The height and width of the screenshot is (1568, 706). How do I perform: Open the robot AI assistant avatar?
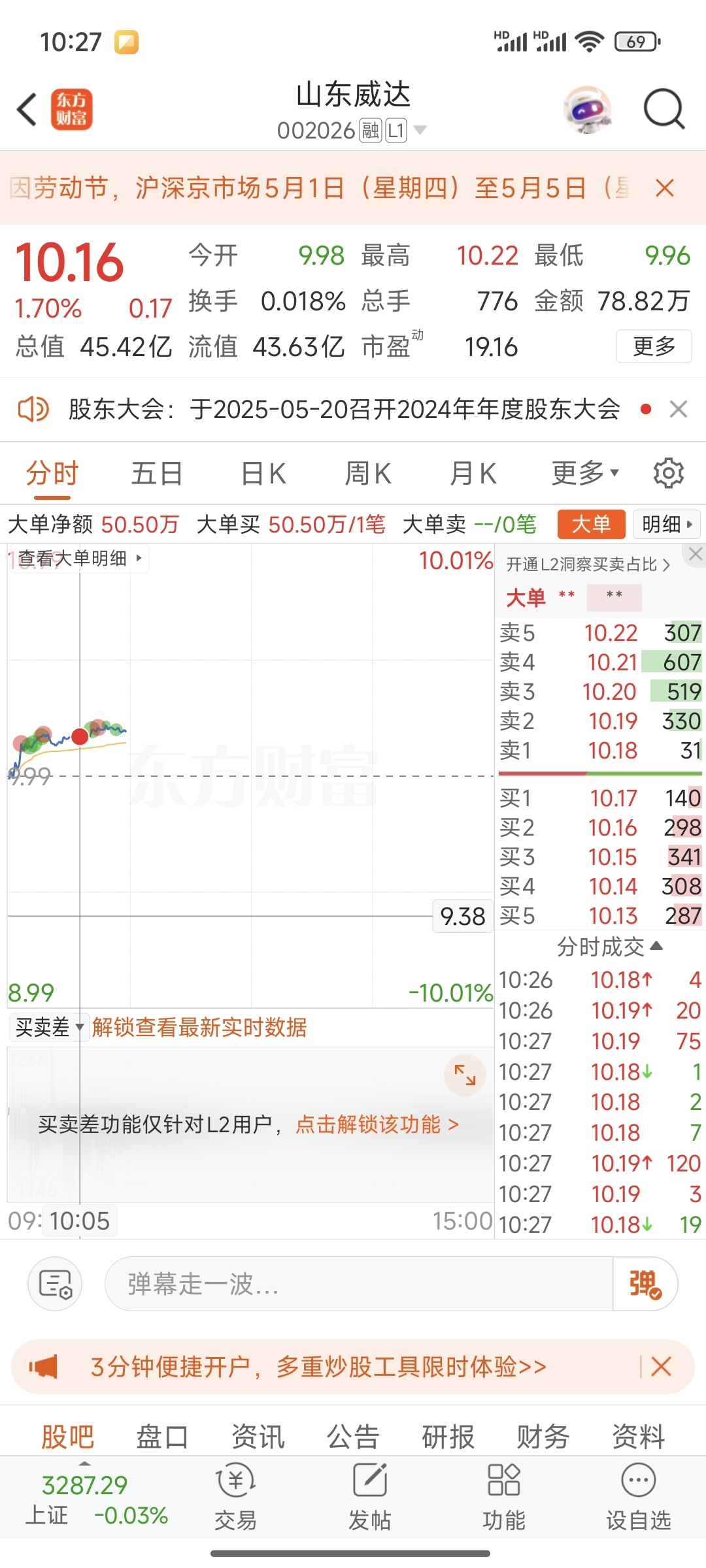tap(587, 110)
